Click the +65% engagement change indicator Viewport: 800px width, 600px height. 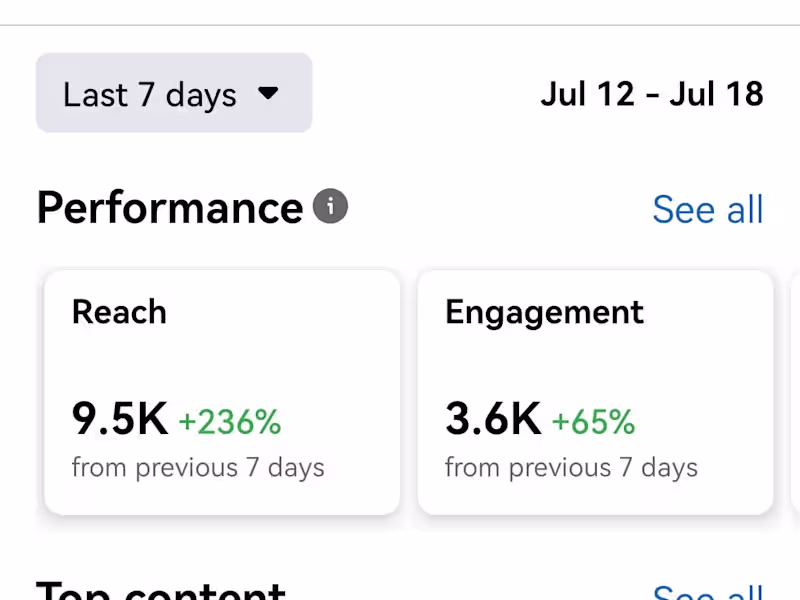point(593,423)
